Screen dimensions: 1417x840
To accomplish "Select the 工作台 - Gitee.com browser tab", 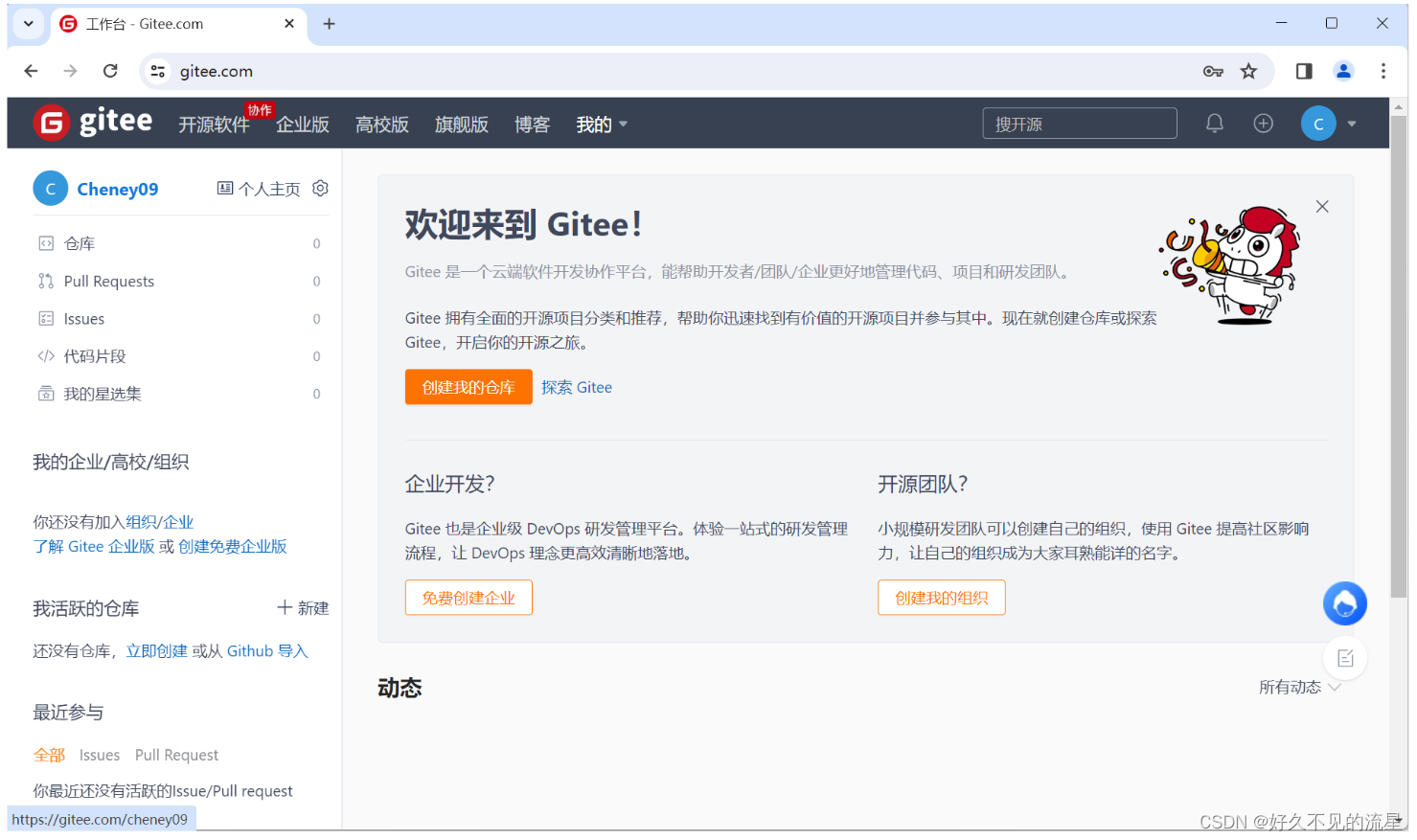I will coord(178,24).
